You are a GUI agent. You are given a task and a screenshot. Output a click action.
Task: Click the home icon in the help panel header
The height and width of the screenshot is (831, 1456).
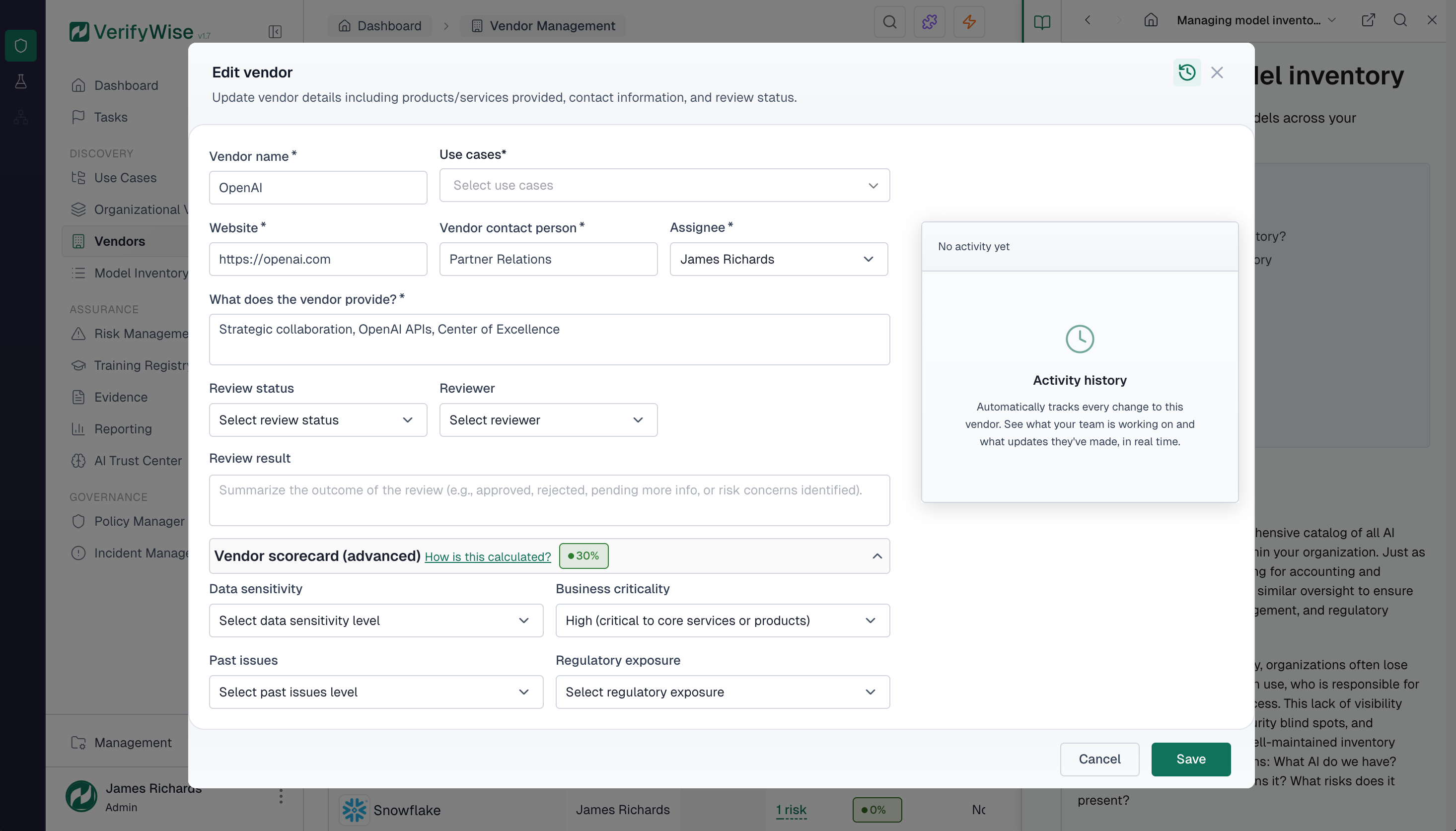(x=1151, y=20)
